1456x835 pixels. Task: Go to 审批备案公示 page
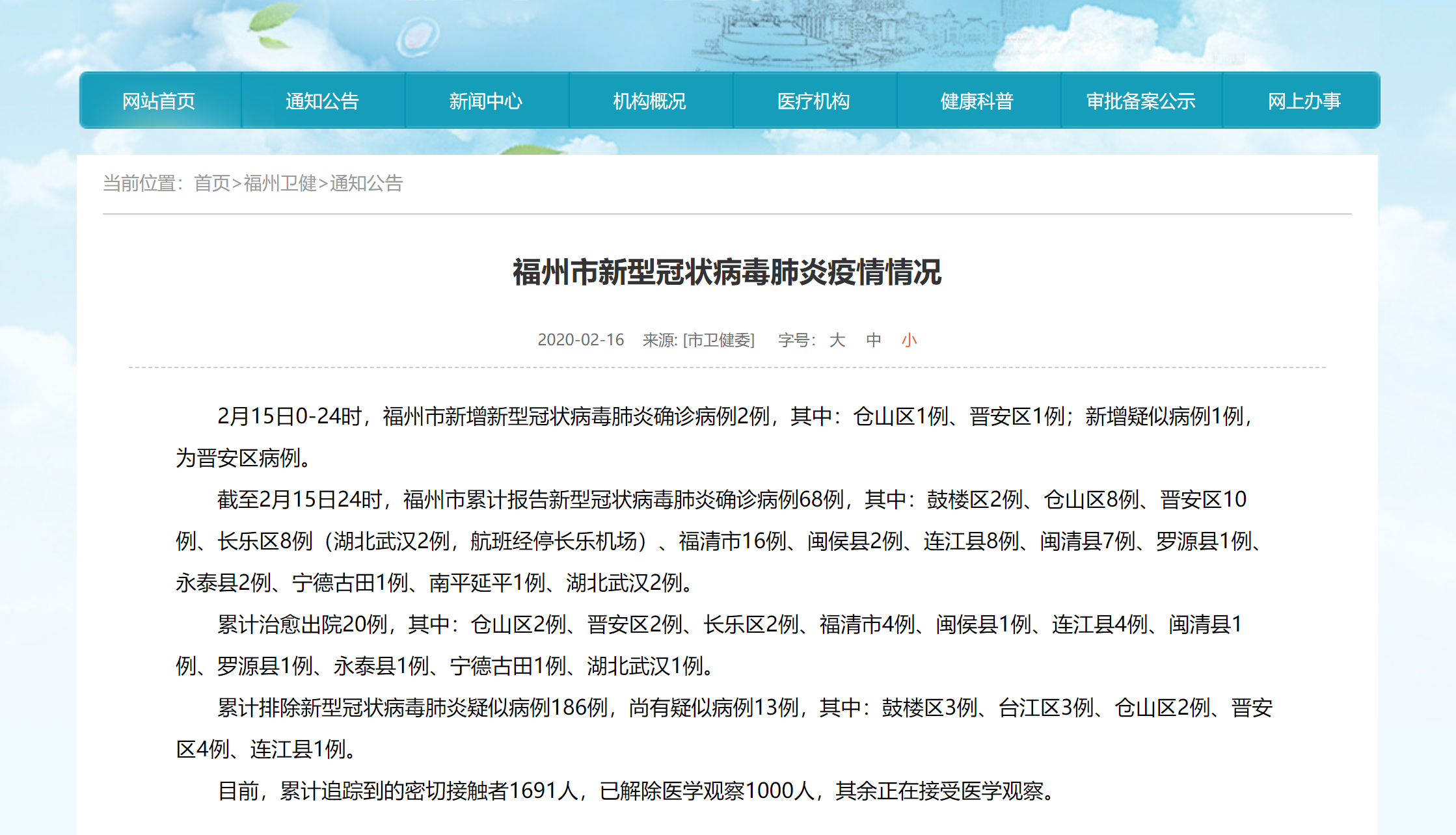[x=1141, y=101]
